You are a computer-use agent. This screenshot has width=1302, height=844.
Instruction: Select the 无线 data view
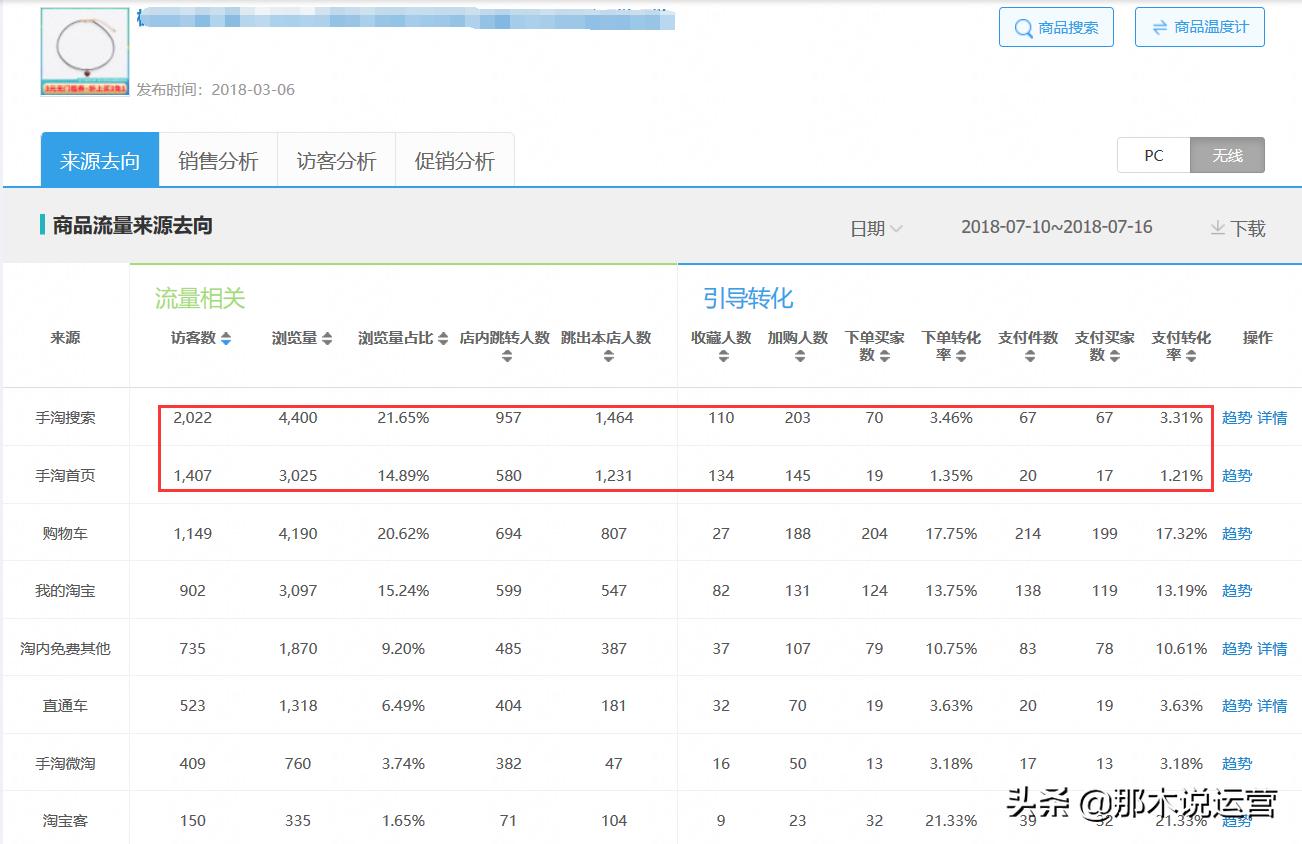point(1227,155)
